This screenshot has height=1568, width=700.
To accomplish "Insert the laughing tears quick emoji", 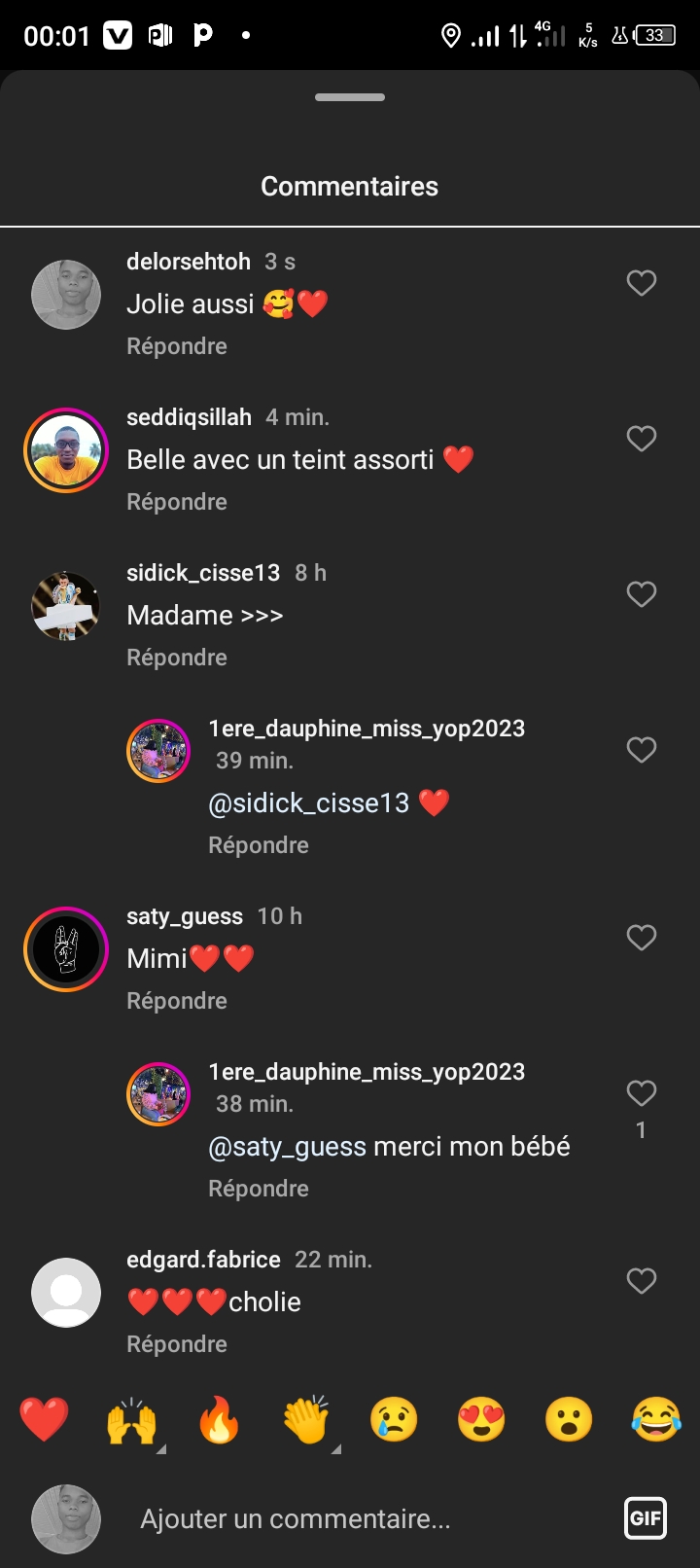I will point(656,1420).
